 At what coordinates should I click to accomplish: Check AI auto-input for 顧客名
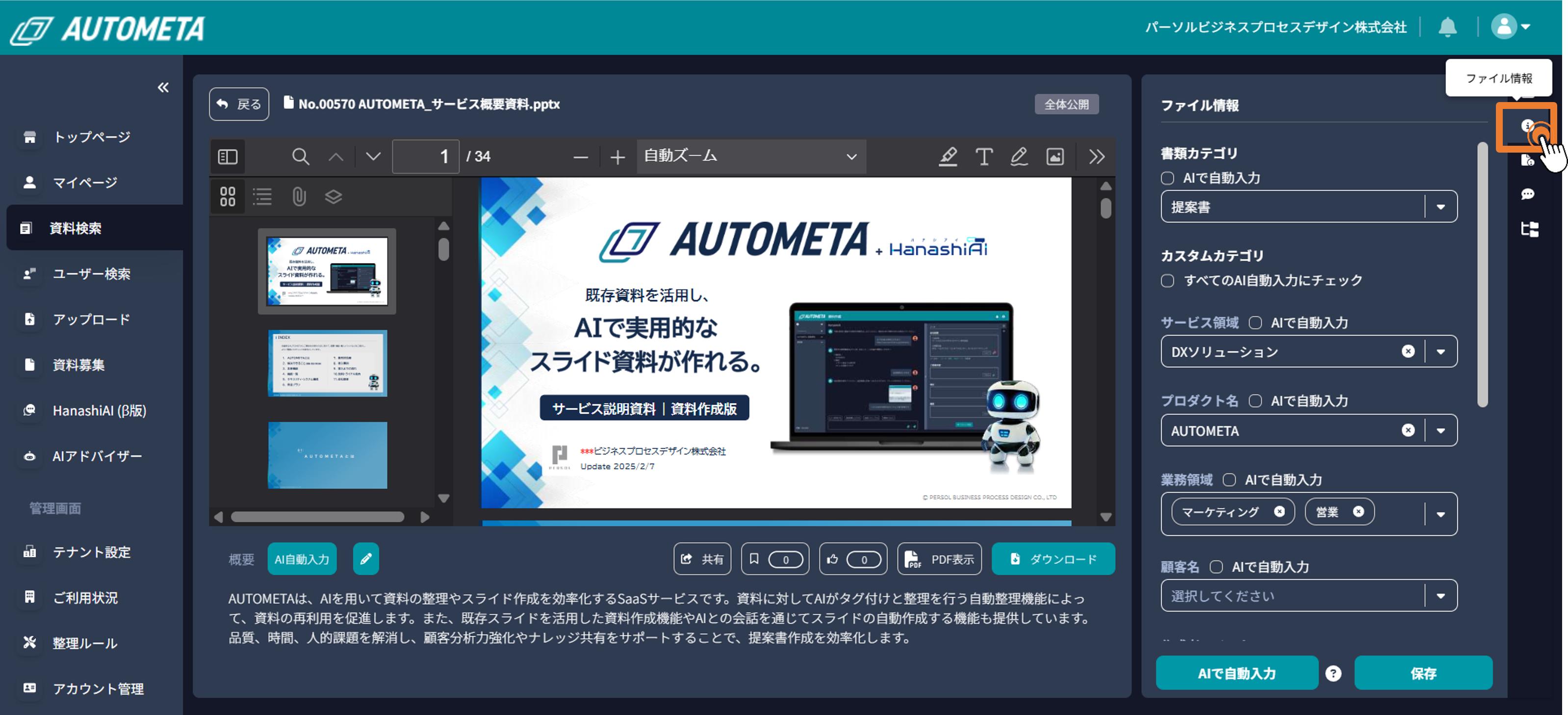coord(1216,568)
